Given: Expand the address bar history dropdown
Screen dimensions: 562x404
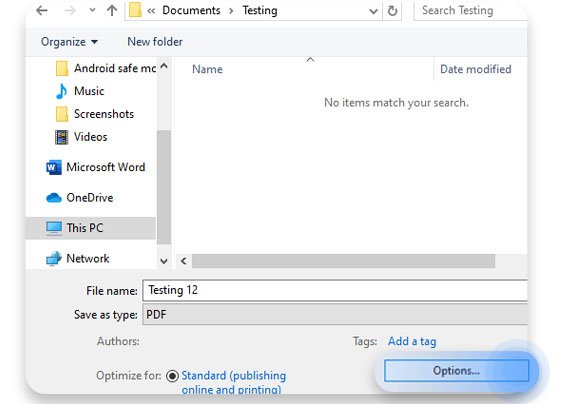Looking at the screenshot, I should (x=373, y=11).
